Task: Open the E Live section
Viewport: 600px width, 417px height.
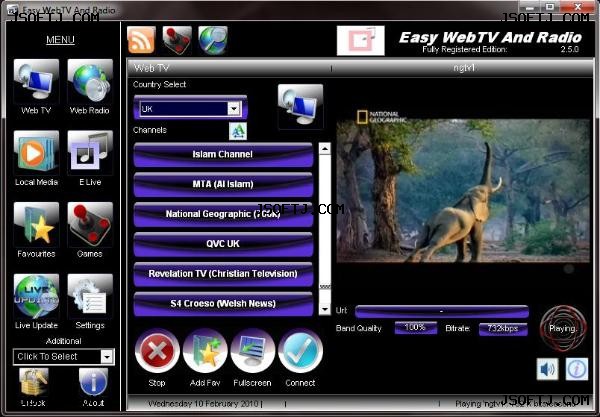Action: coord(90,152)
